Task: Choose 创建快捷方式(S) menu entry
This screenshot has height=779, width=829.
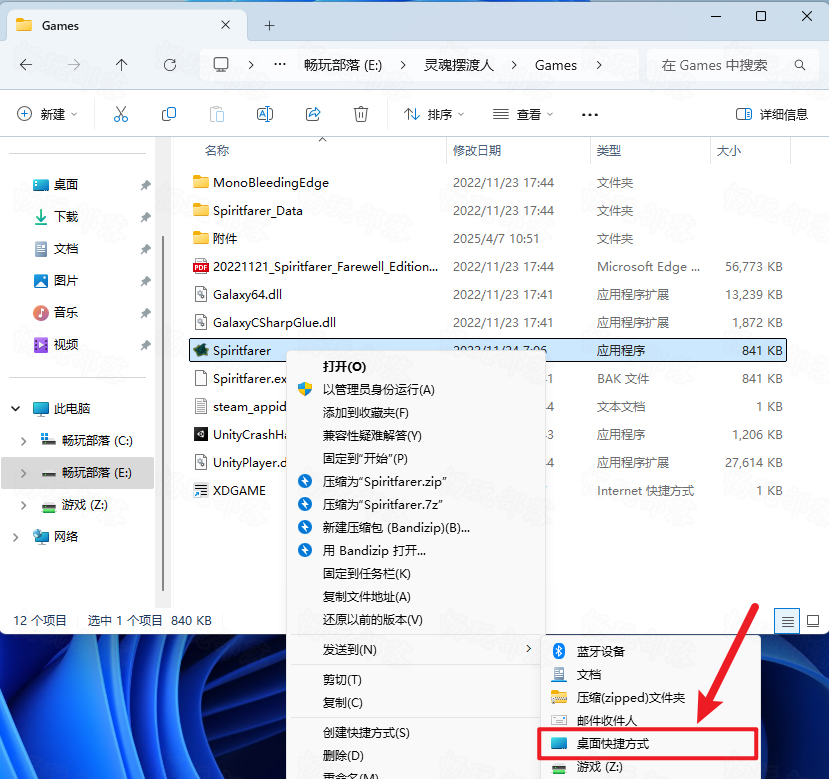Action: 366,733
